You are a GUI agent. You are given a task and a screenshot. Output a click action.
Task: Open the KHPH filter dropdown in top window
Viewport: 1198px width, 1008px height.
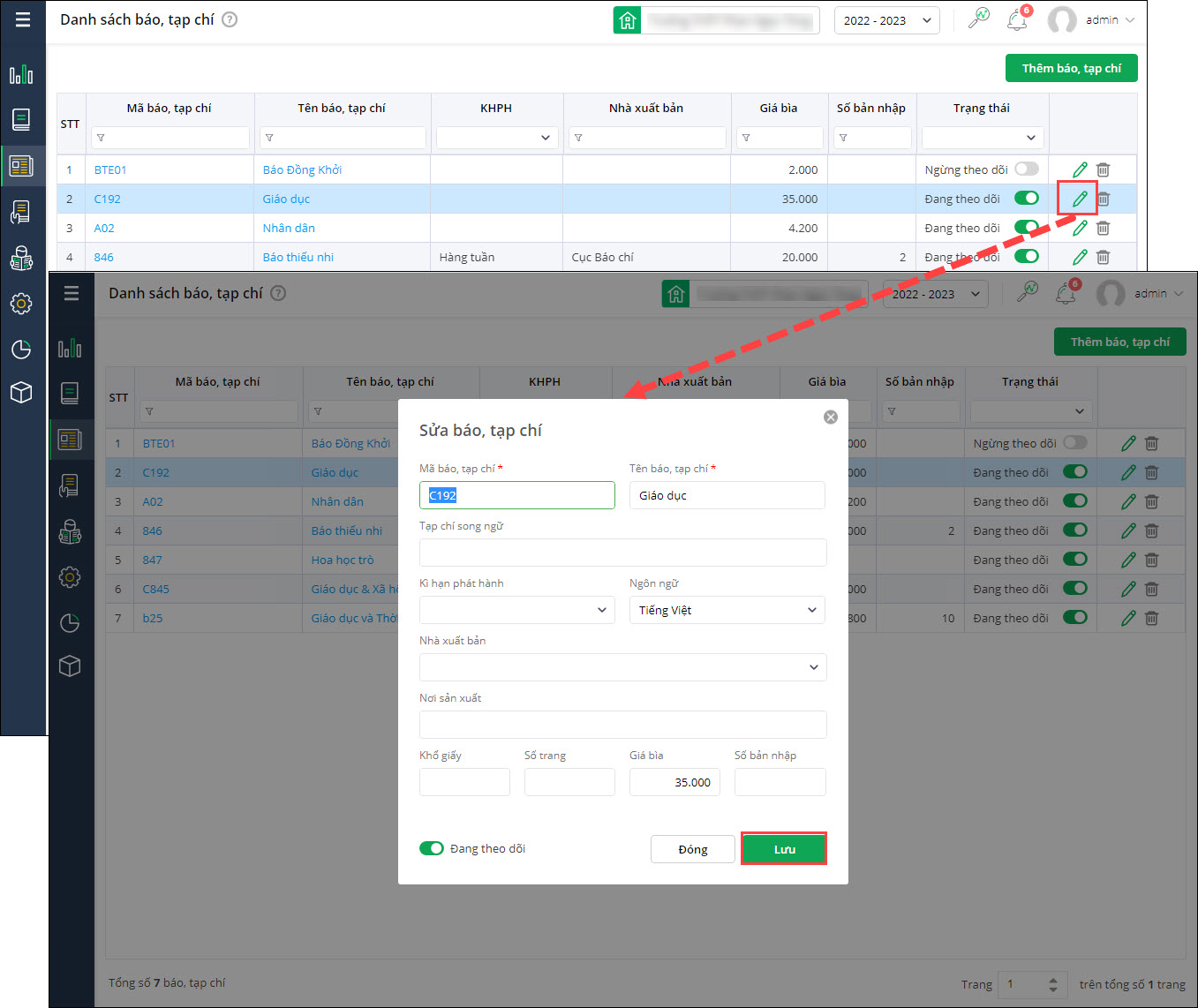(x=496, y=138)
